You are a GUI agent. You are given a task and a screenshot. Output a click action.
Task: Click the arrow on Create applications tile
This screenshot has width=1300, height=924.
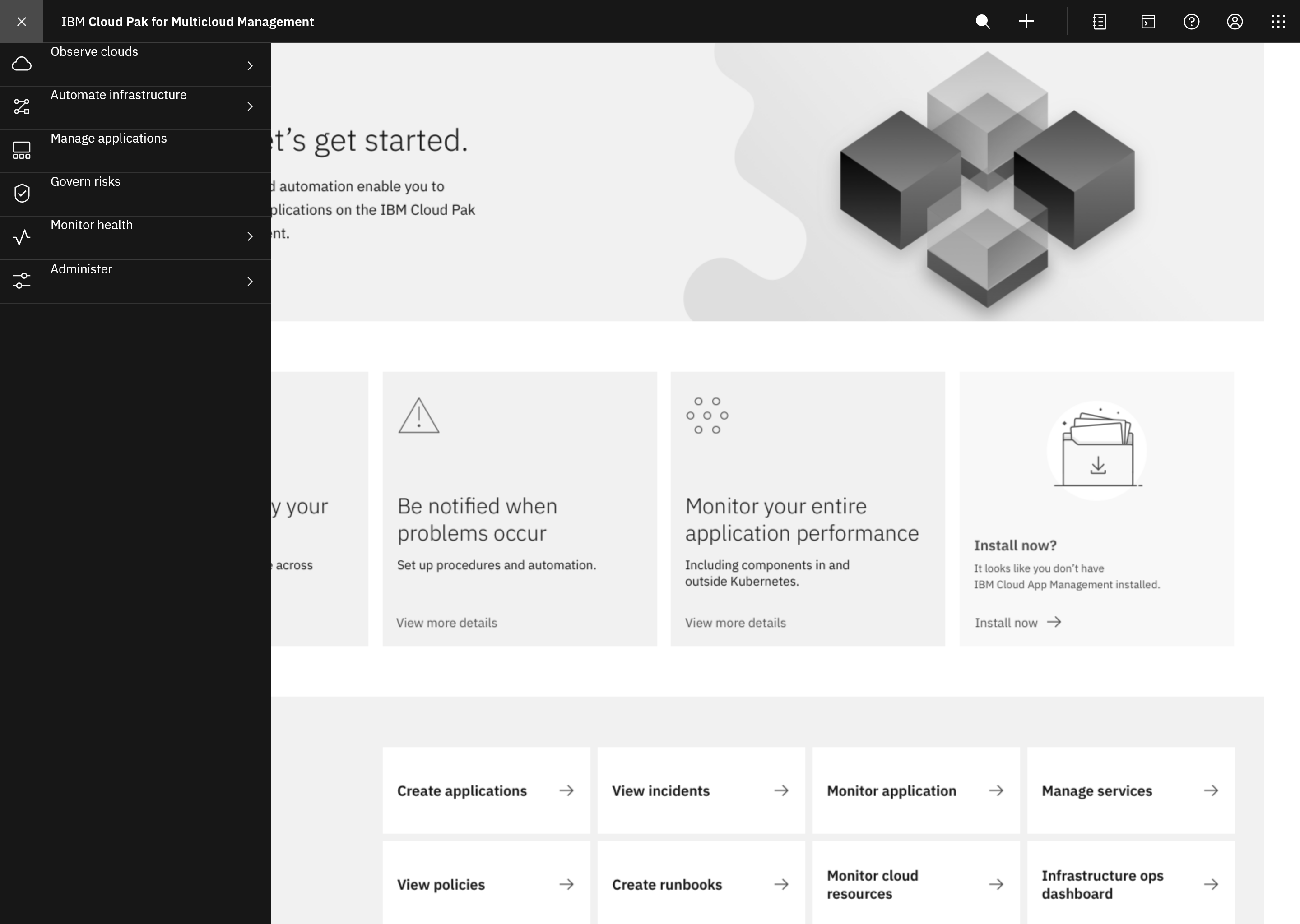(566, 790)
